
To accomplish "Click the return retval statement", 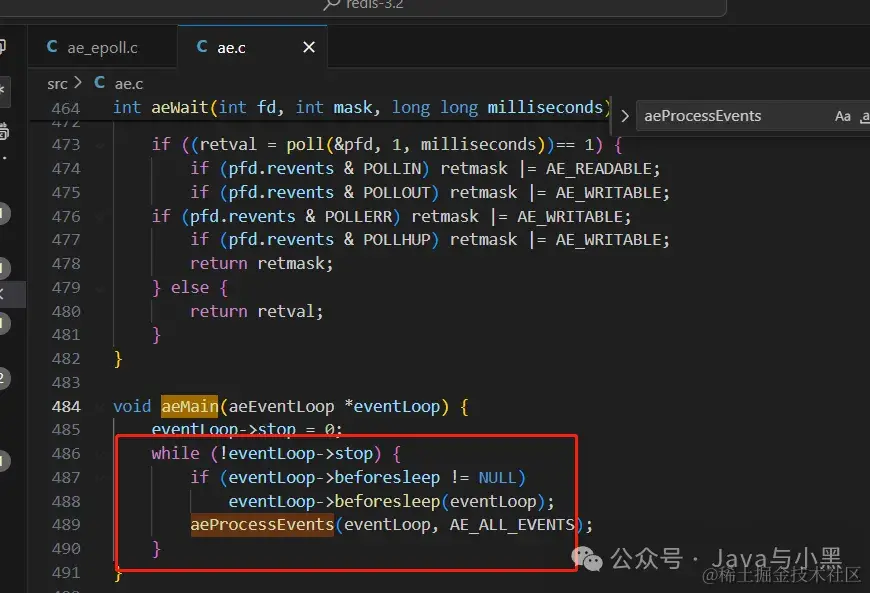I will (256, 311).
